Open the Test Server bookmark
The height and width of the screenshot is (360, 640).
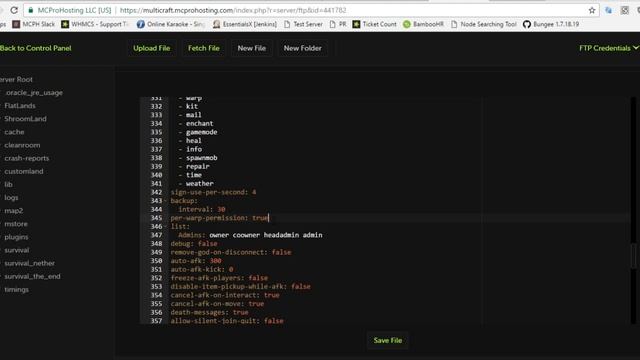303,24
